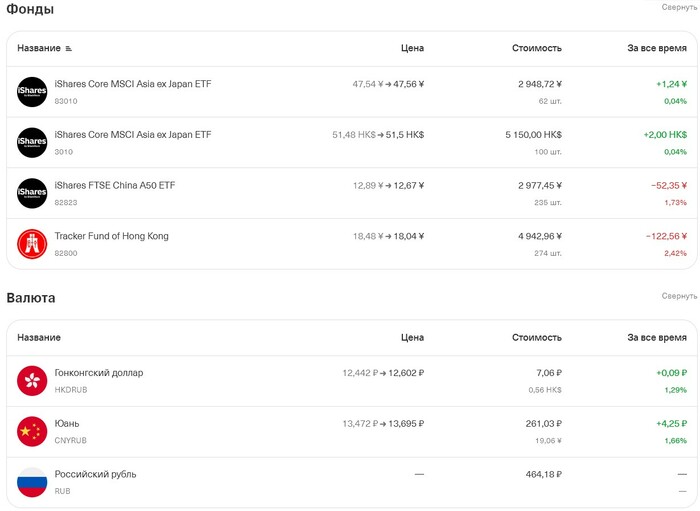This screenshot has height=511, width=700.
Task: Click the Hong Kong flag icon
Action: coord(32,381)
